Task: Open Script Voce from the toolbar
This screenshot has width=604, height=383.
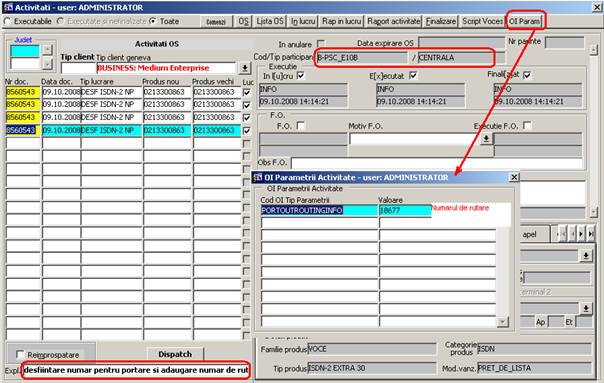Action: coord(483,21)
